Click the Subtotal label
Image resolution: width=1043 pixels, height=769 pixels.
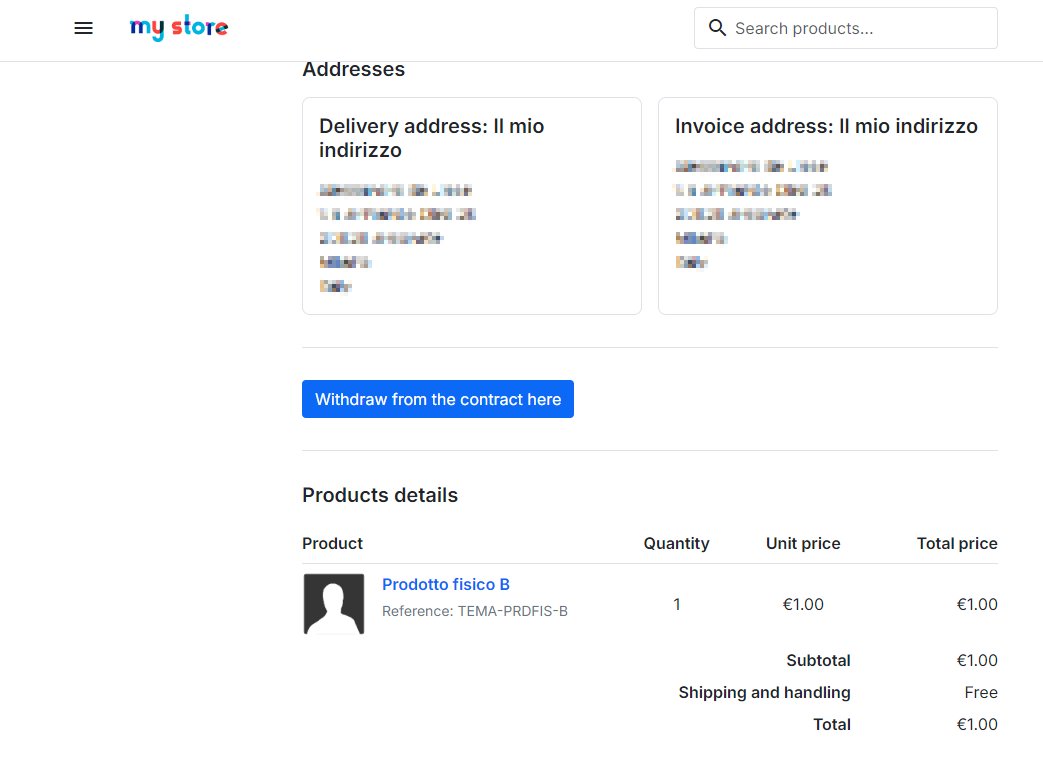click(818, 661)
